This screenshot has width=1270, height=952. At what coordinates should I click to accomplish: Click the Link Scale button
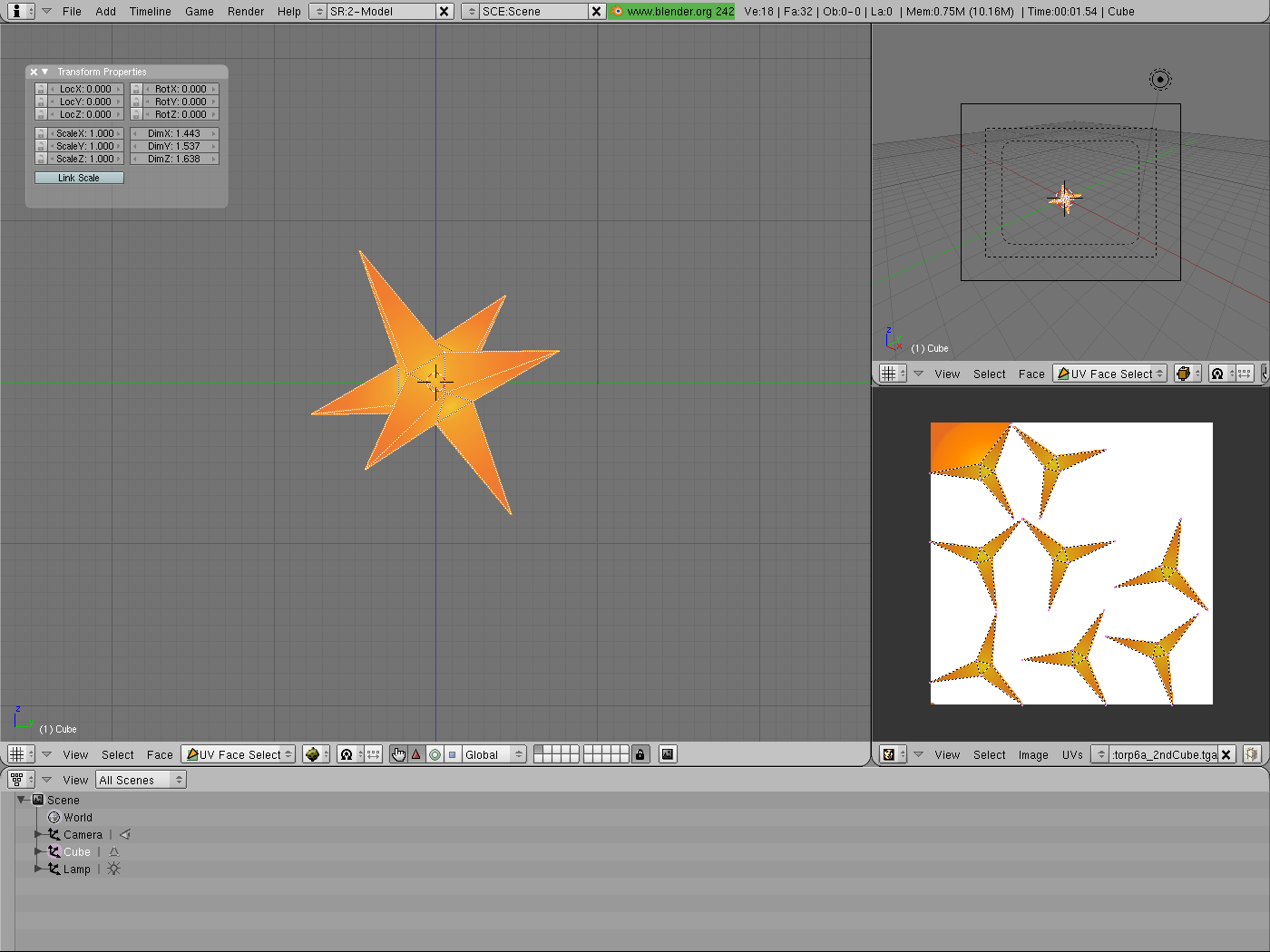[x=79, y=178]
